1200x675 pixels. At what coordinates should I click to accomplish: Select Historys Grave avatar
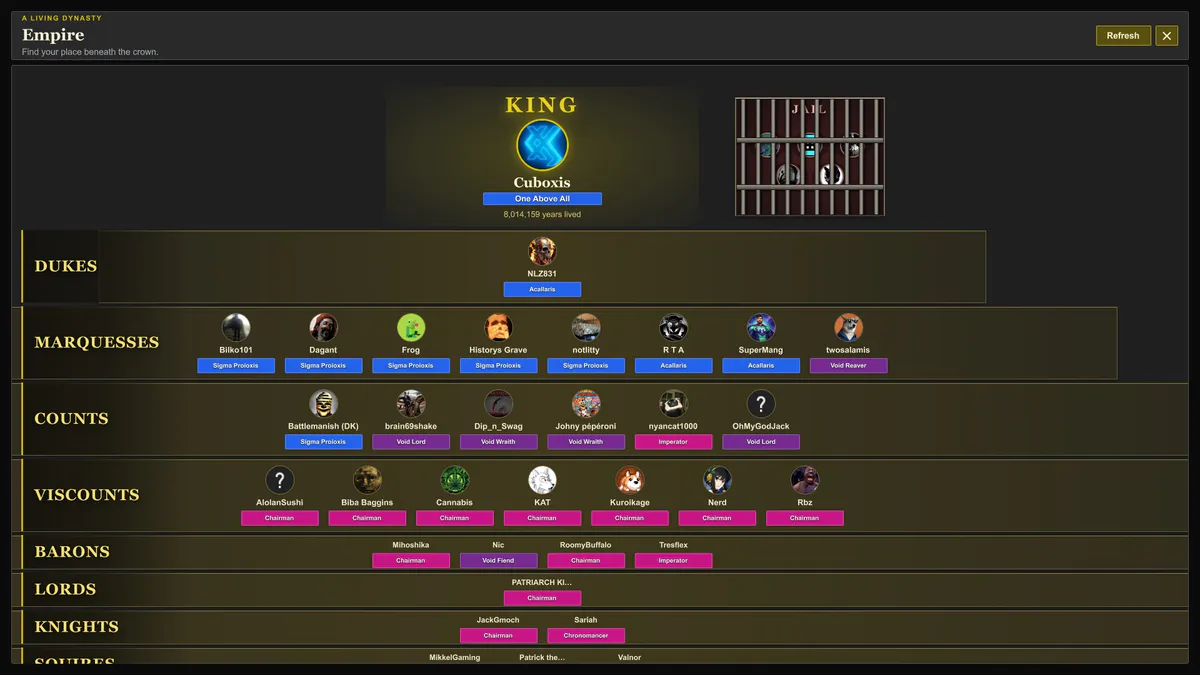[498, 327]
